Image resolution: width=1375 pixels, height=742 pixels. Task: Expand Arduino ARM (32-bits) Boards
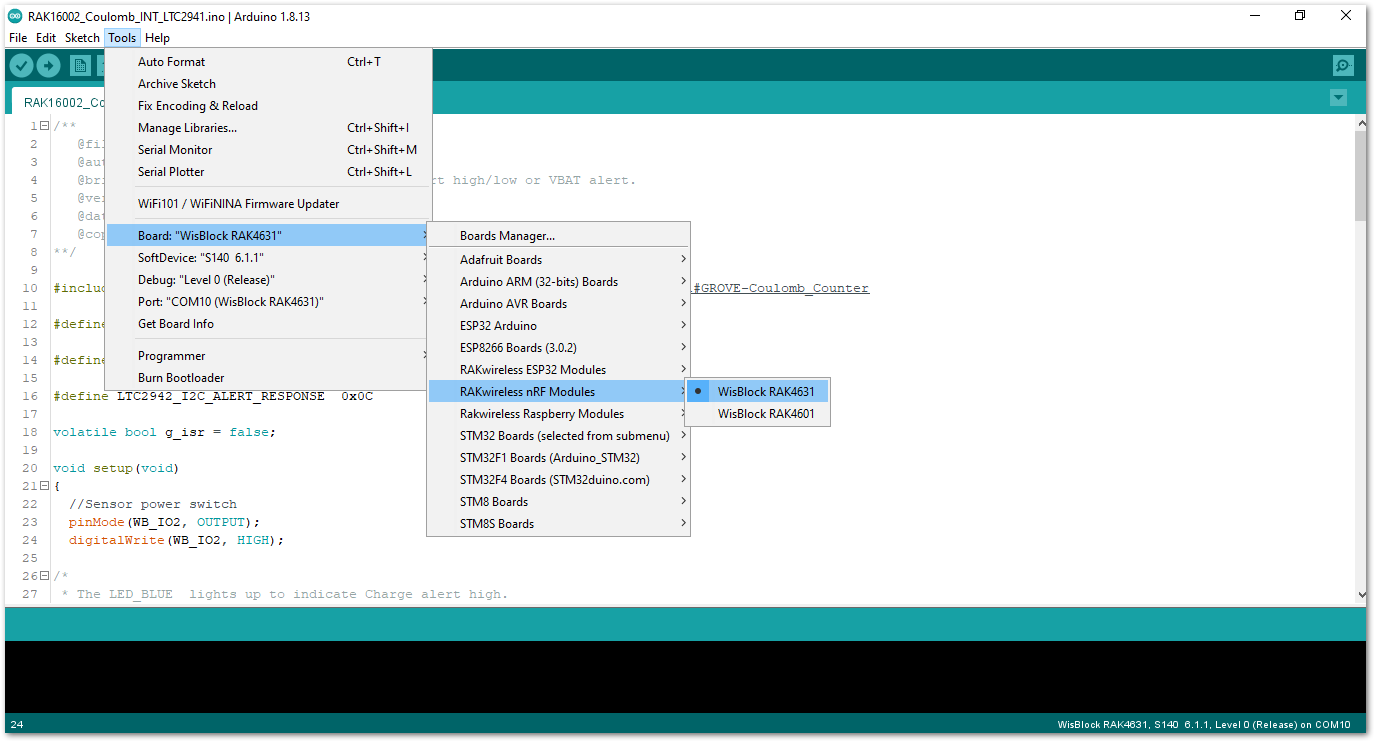(x=558, y=282)
